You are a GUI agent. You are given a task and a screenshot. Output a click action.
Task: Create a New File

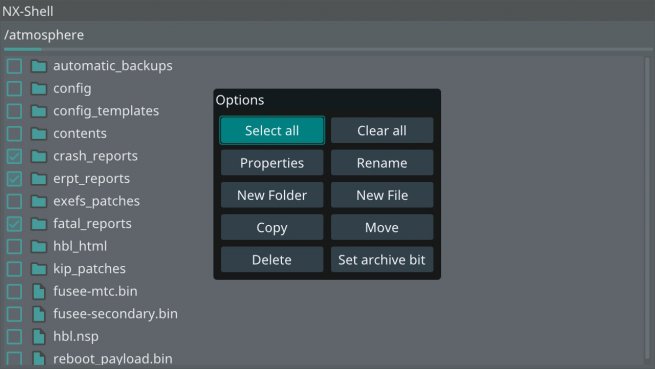382,195
